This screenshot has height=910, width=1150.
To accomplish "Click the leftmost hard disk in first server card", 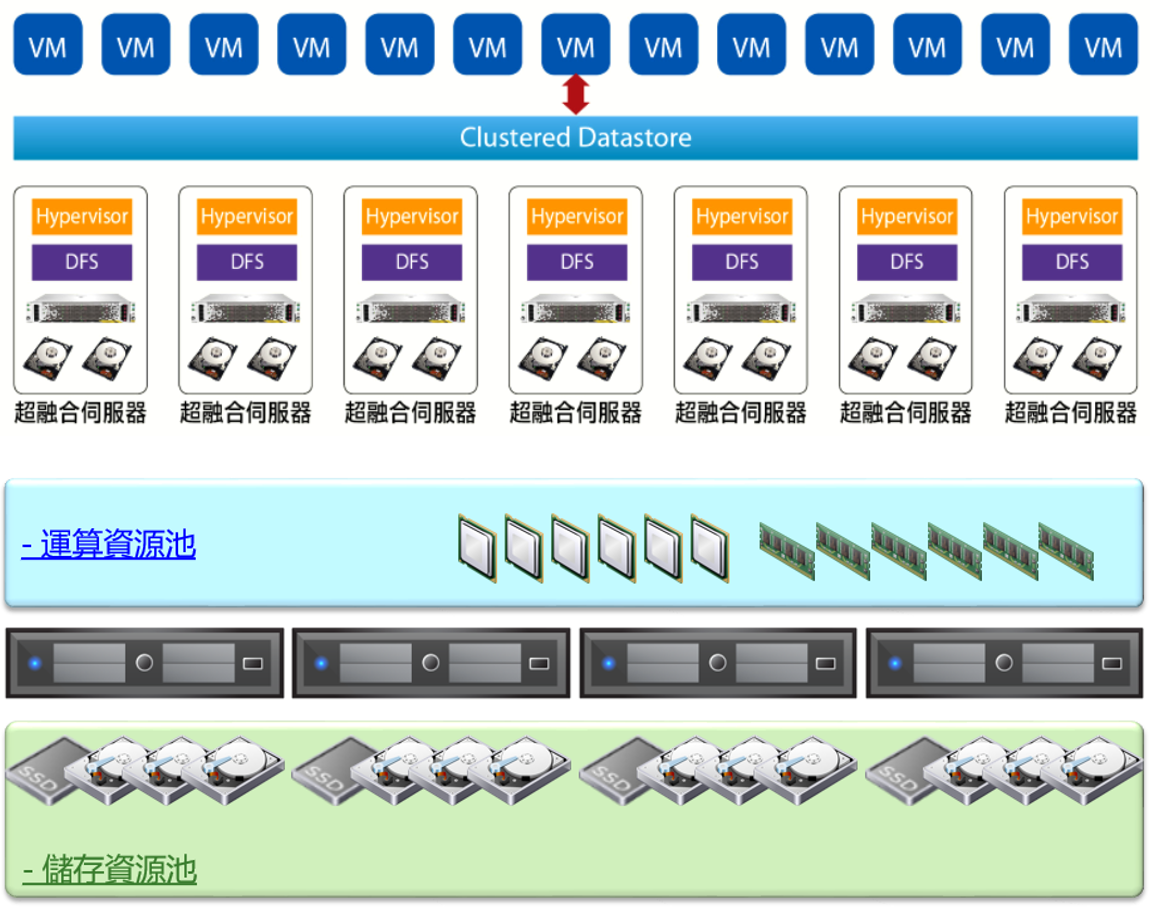I will 48,359.
